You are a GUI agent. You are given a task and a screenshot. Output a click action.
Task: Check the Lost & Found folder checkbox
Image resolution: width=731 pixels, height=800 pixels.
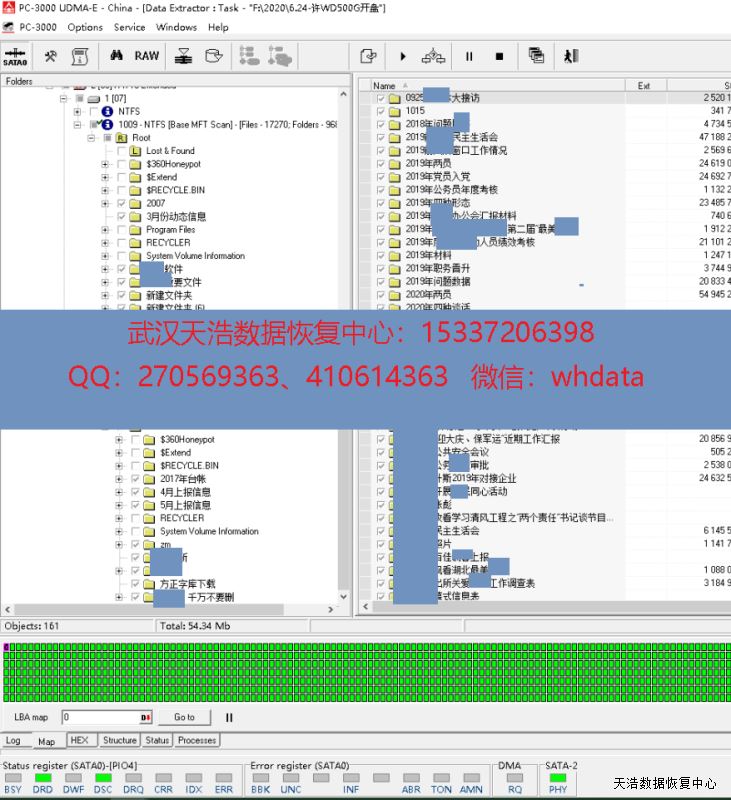(121, 151)
